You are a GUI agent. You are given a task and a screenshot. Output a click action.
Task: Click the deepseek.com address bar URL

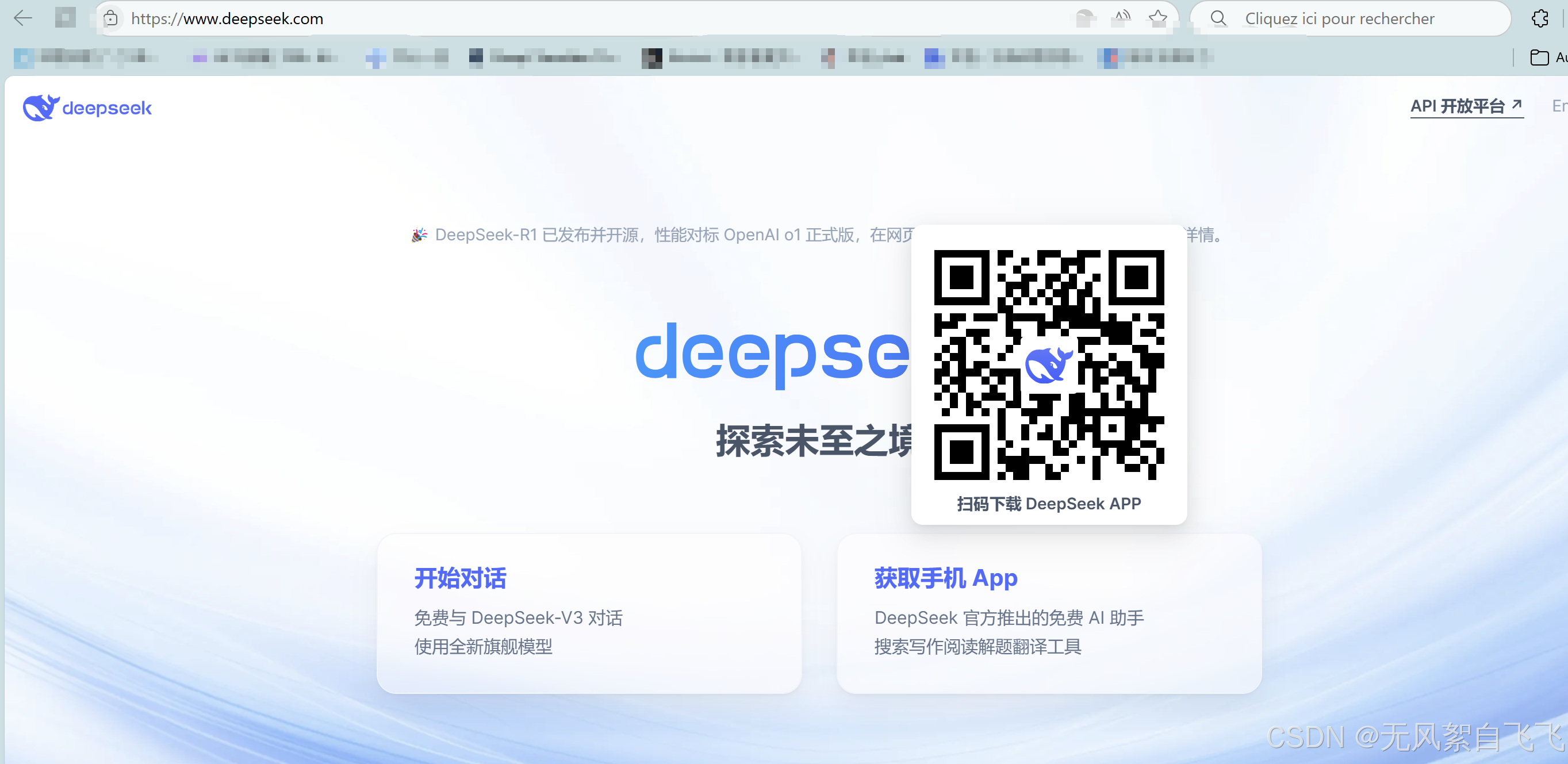pyautogui.click(x=227, y=18)
